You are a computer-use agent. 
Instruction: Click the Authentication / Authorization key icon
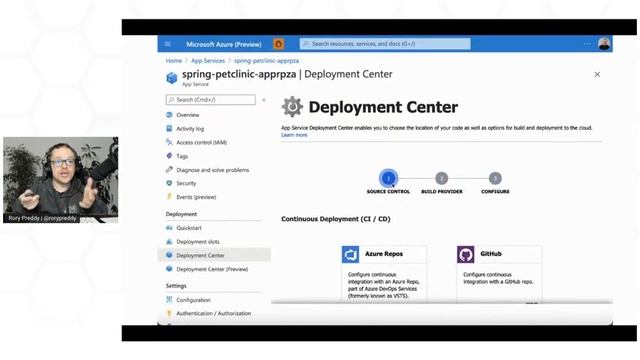tap(169, 313)
